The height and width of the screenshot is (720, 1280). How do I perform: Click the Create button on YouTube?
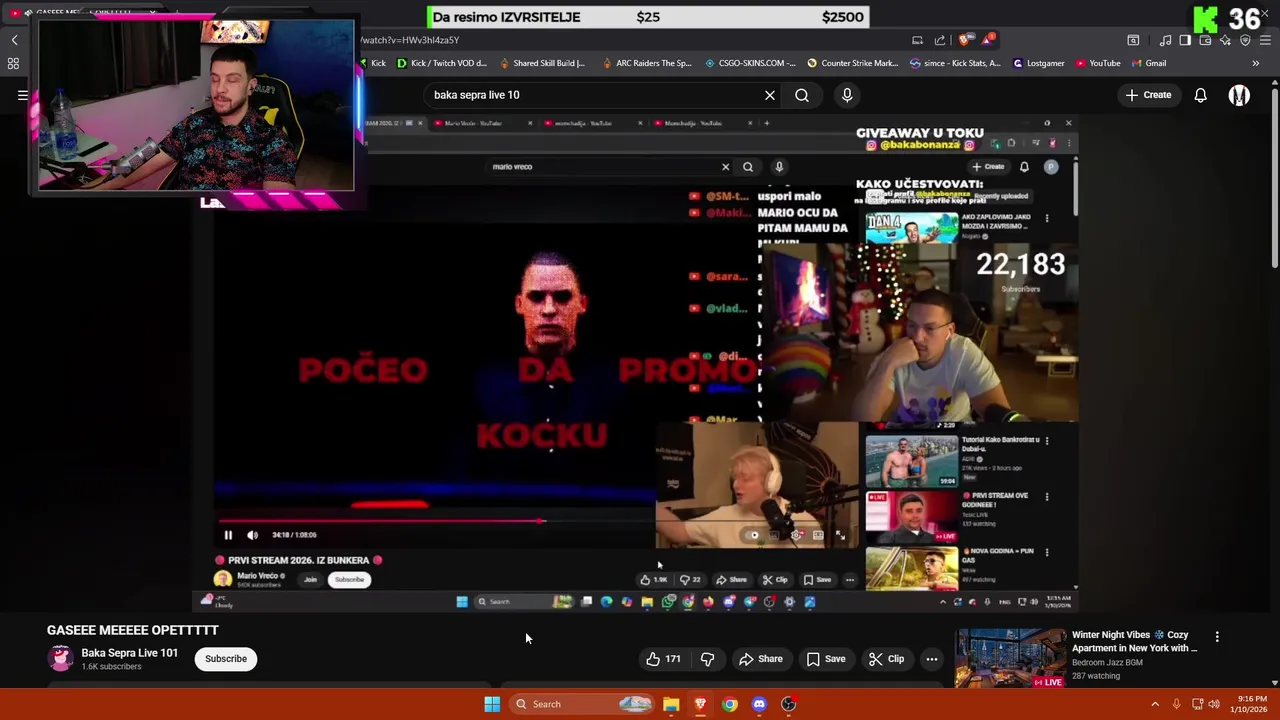tap(1148, 95)
